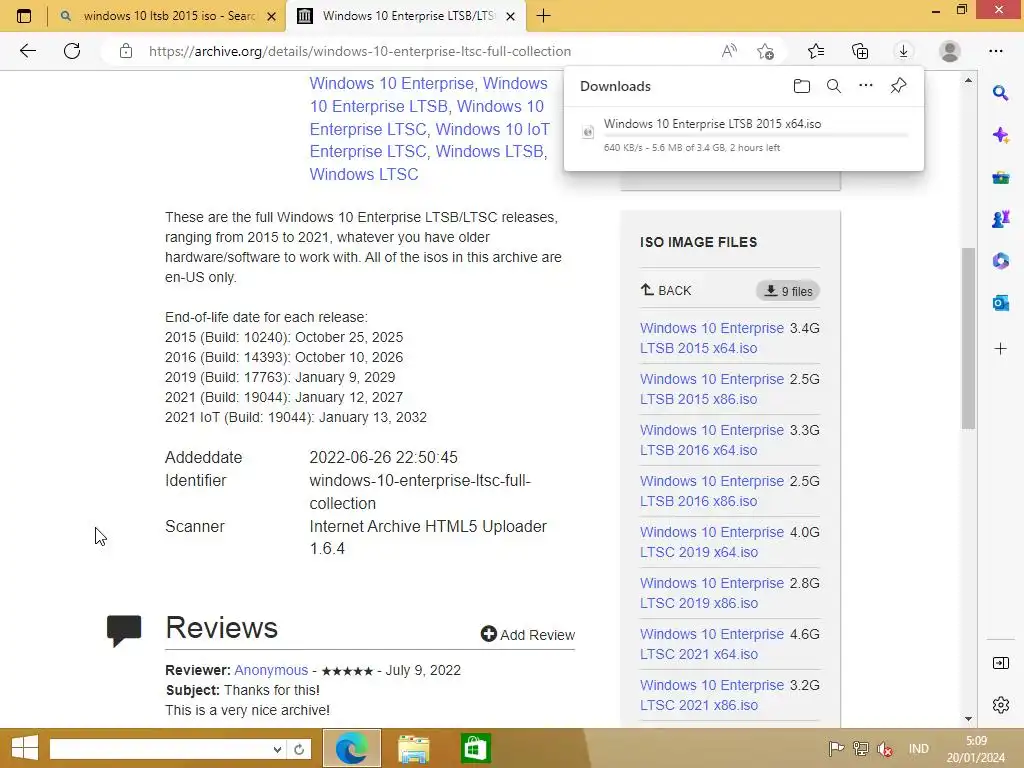Close the search results tab

pos(272,16)
